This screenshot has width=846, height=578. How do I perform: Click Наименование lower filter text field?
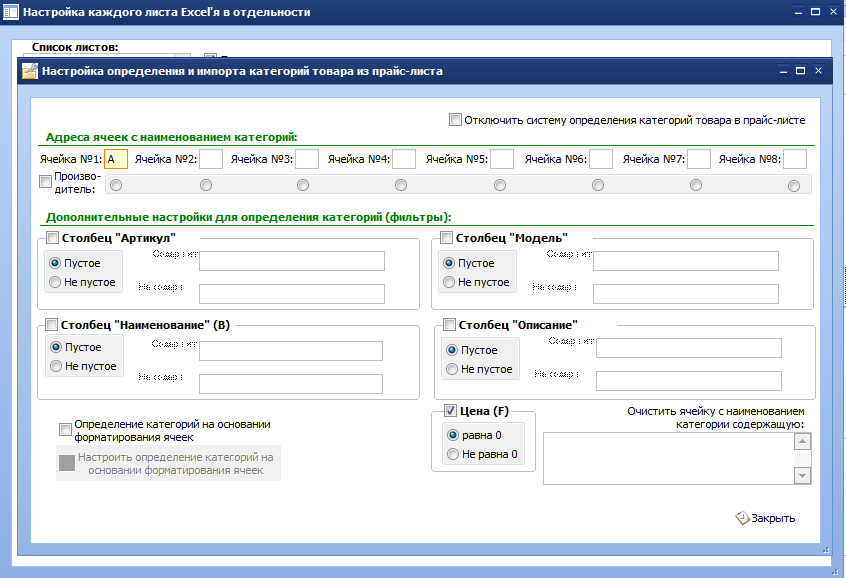pos(291,384)
